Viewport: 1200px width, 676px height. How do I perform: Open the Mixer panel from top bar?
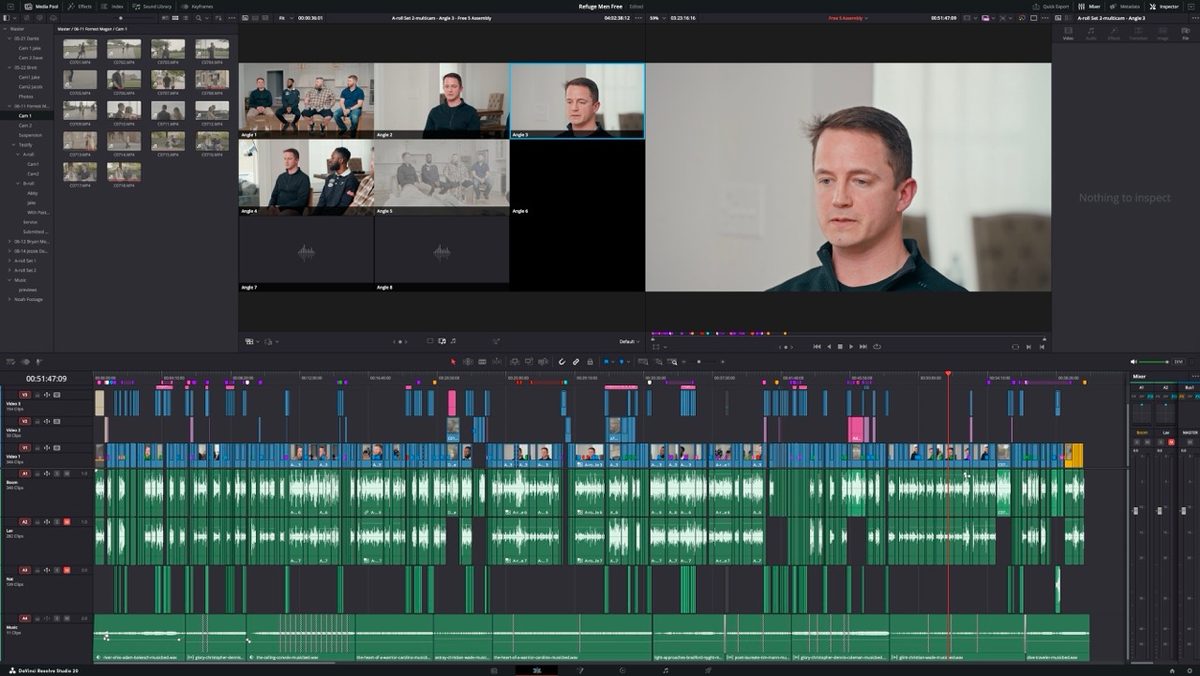1091,6
